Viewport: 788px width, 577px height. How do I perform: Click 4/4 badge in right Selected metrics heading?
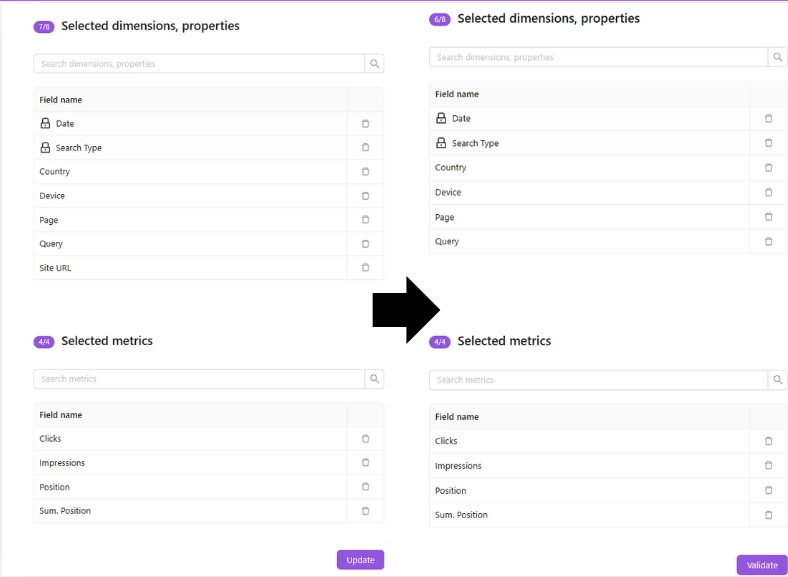(440, 342)
